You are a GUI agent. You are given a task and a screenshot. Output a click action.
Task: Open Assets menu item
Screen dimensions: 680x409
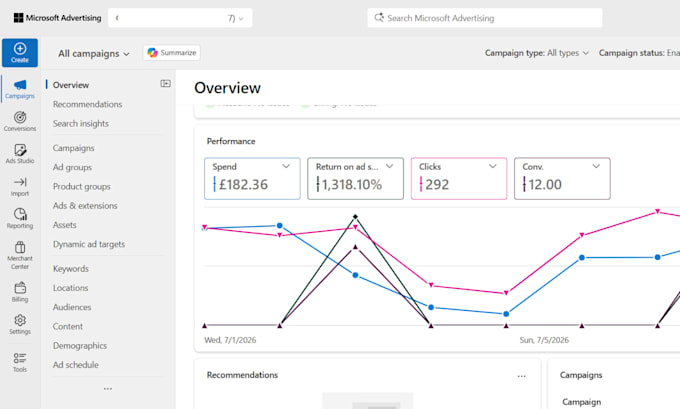point(65,225)
